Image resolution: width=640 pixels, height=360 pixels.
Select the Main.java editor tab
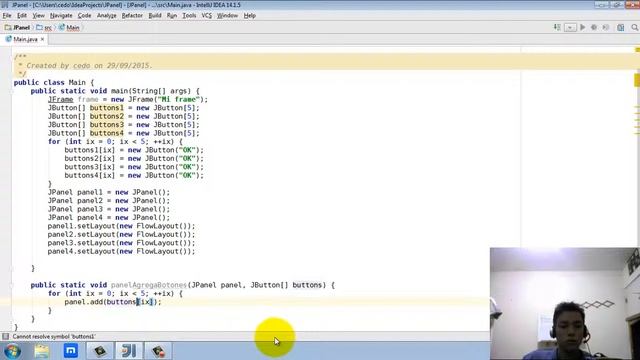(x=24, y=39)
